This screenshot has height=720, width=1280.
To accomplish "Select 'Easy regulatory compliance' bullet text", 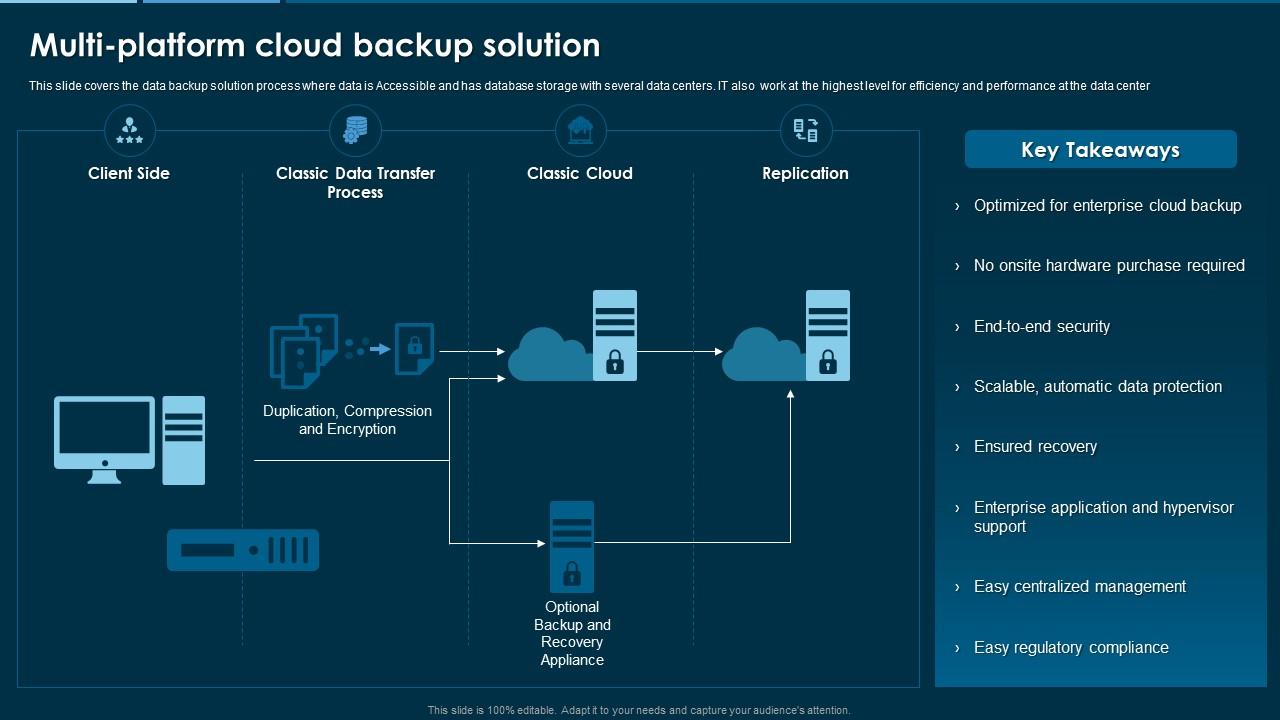I will click(1071, 647).
